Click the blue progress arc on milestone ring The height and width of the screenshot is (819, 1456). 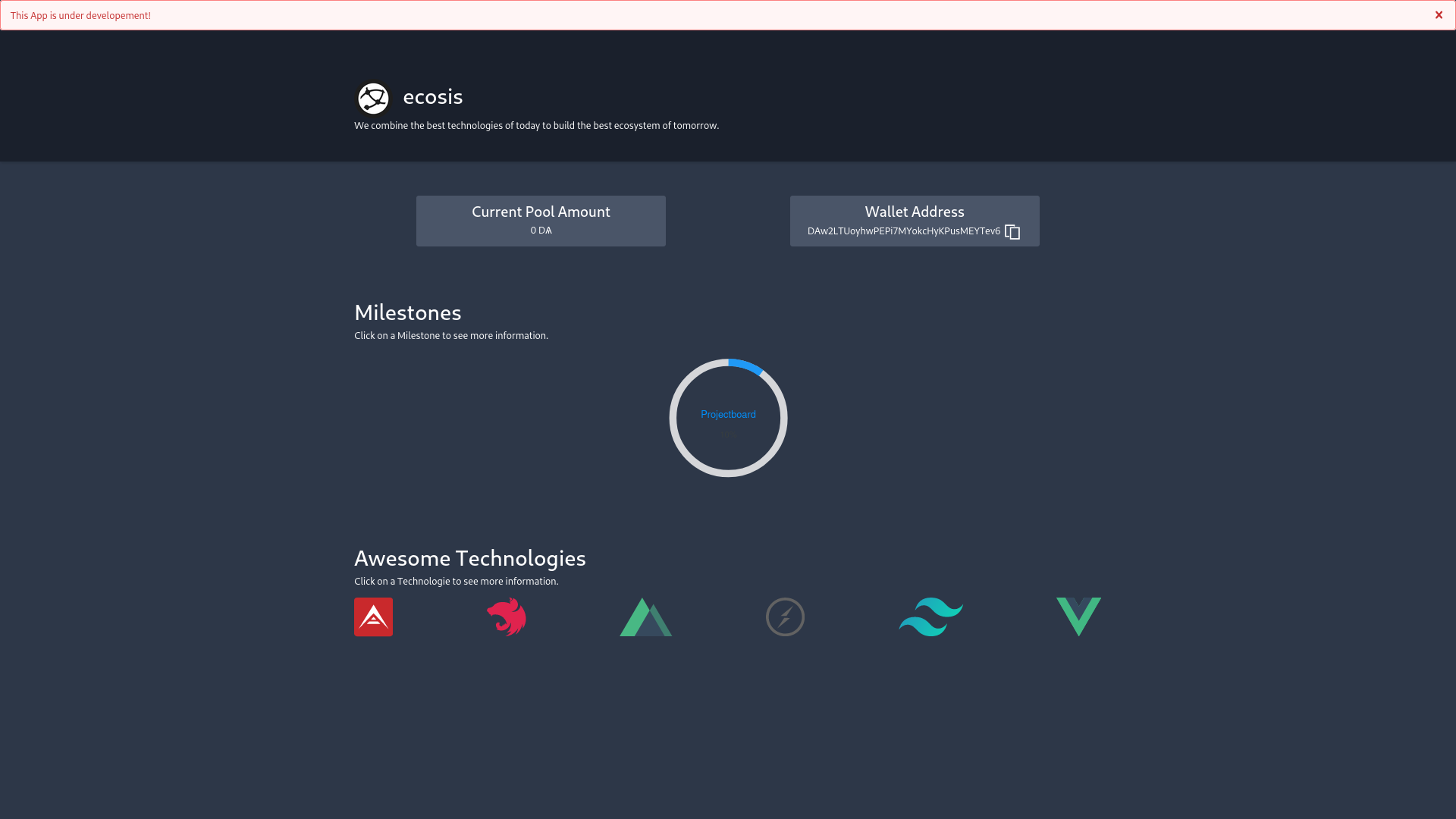pyautogui.click(x=747, y=366)
